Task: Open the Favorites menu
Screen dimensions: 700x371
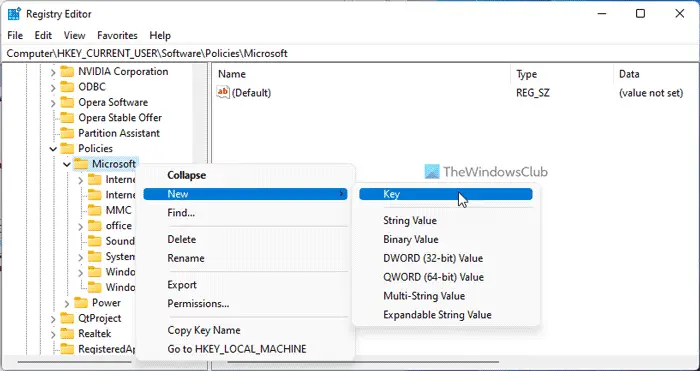Action: click(x=117, y=35)
